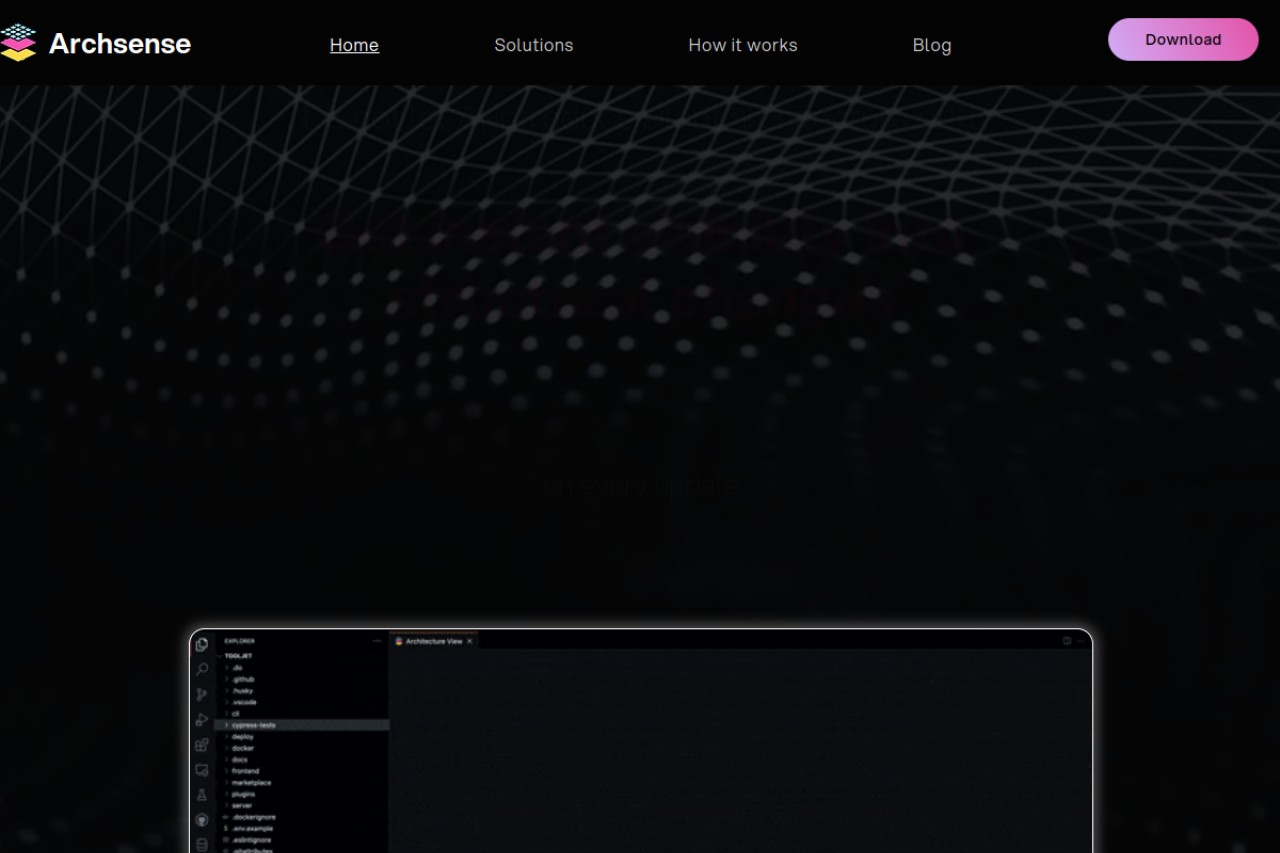
Task: Expand the frontend folder chevron
Action: (x=227, y=771)
